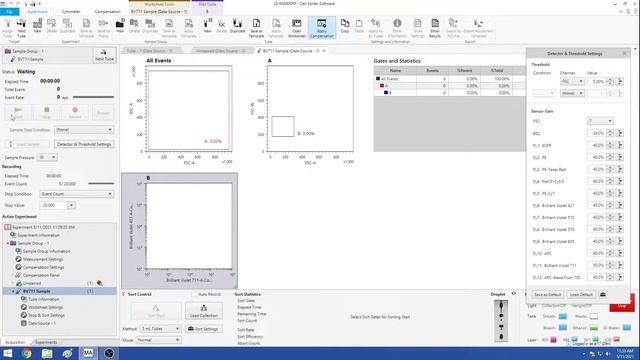Toggle the Droplet view eye icon
This screenshot has width=640, height=360.
(x=513, y=294)
